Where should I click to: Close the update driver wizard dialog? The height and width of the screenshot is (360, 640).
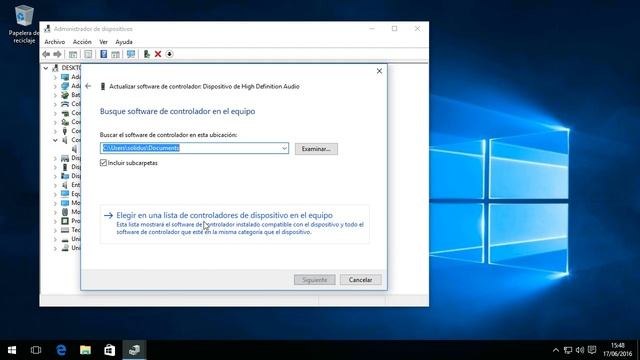(379, 71)
